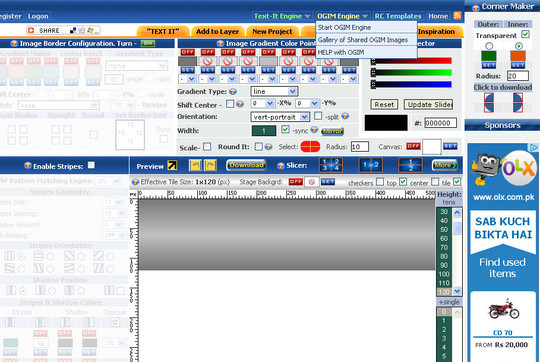The image size is (540, 362).
Task: Click help icon beside Round It
Action: coord(268,147)
